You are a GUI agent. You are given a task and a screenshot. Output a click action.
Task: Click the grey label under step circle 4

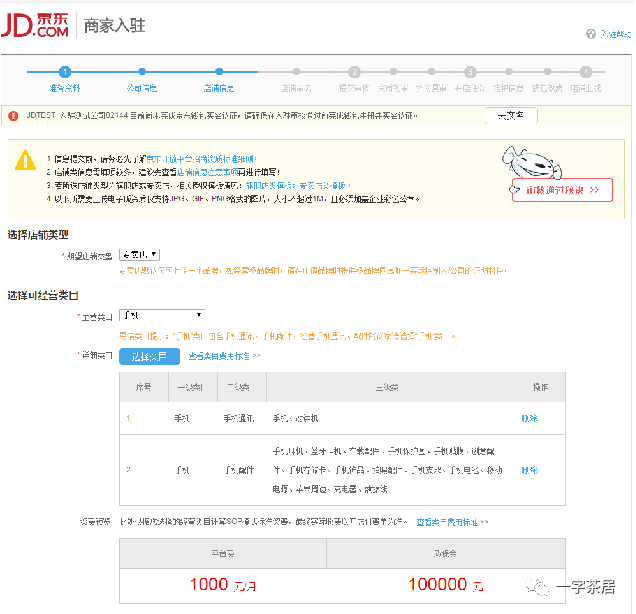click(586, 88)
